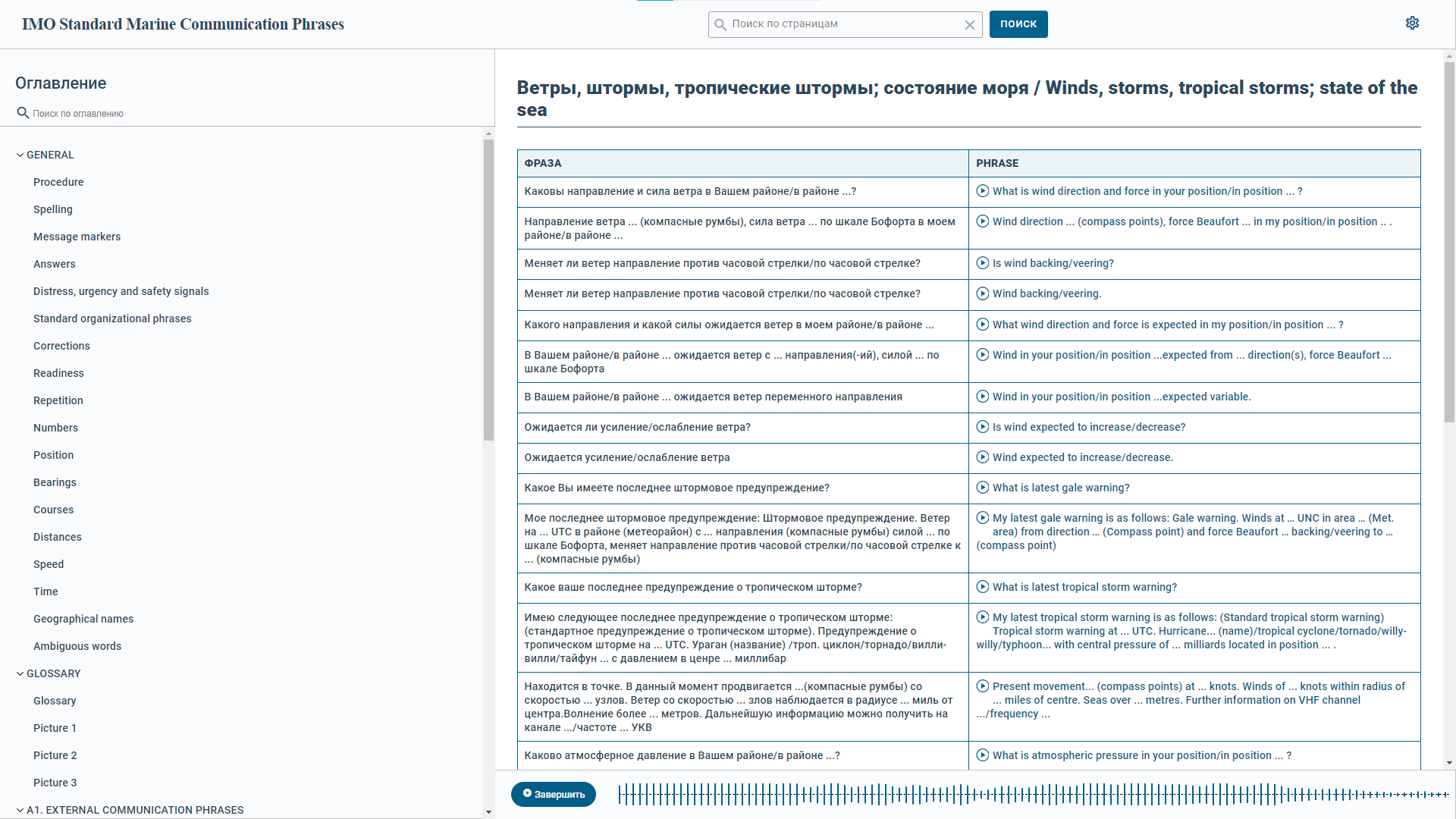Viewport: 1456px width, 819px height.
Task: Open settings gear icon
Action: coord(1412,24)
